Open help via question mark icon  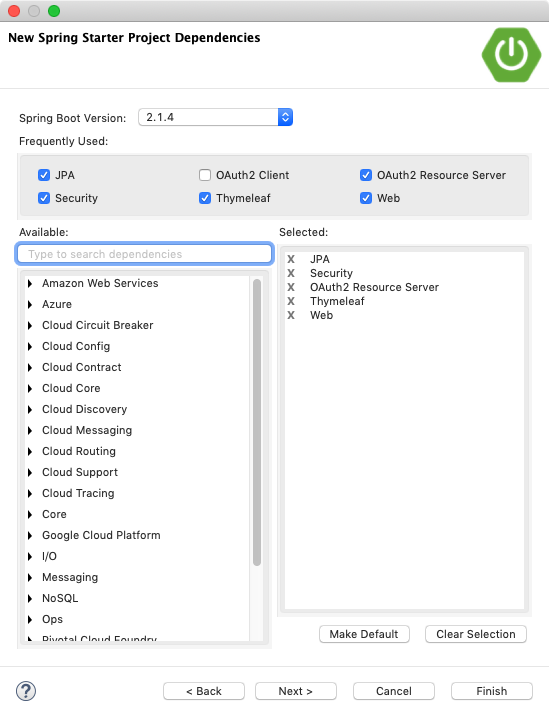(26, 691)
